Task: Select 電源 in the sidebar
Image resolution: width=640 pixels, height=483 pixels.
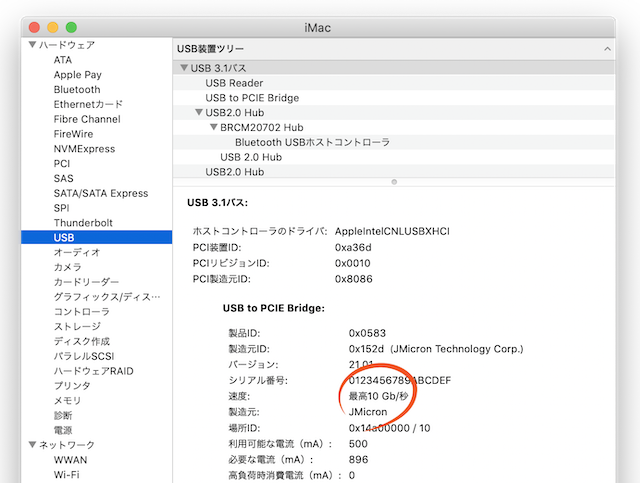Action: coord(63,430)
